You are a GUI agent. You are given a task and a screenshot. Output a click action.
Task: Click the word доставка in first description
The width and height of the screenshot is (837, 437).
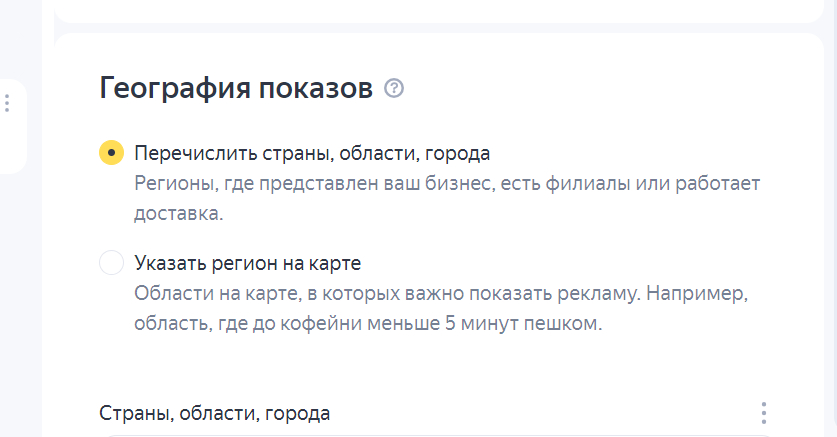(x=174, y=214)
